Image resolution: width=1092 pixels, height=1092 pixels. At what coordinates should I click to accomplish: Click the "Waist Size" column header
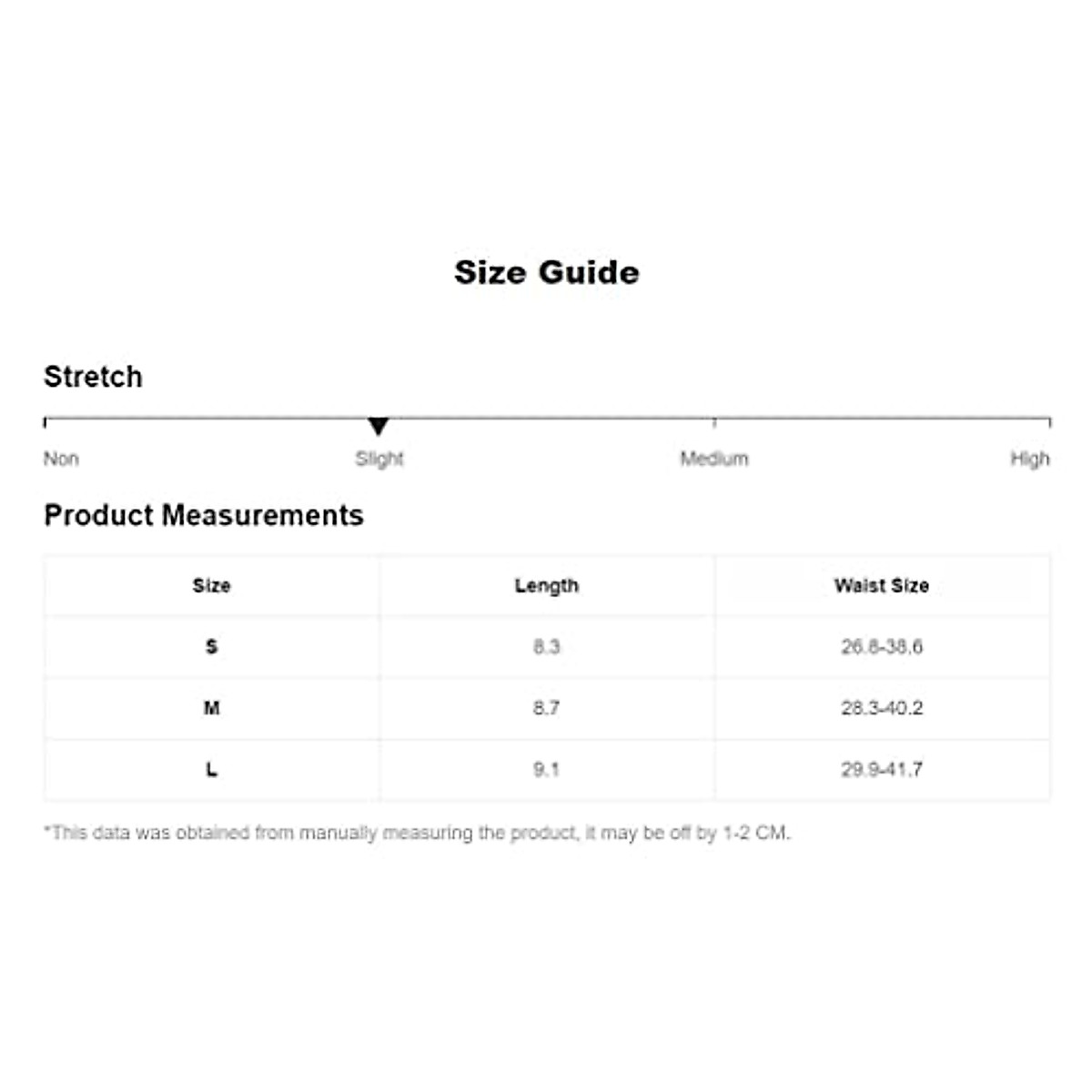(881, 586)
